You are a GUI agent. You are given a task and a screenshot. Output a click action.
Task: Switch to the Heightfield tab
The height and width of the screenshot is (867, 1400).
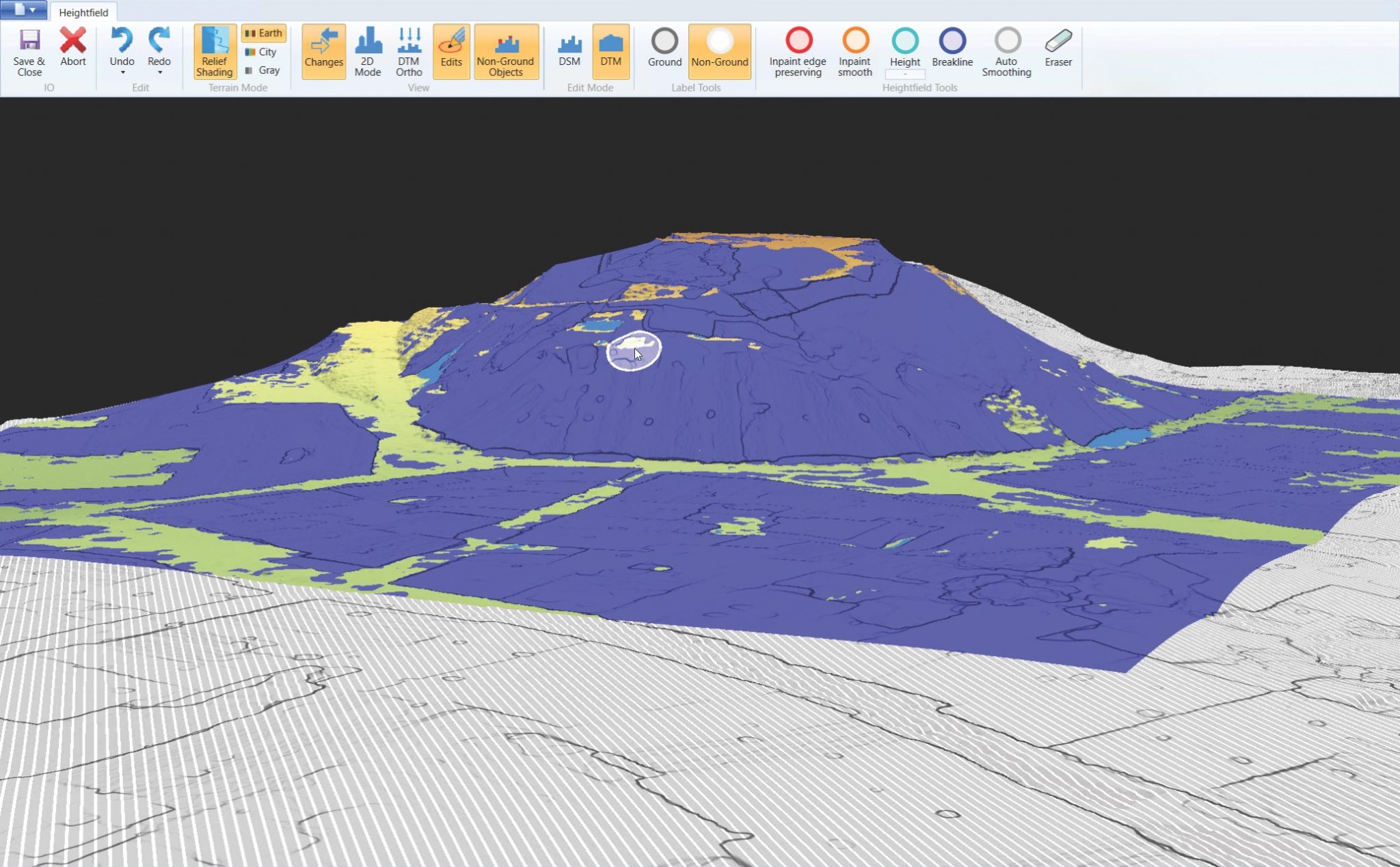(83, 12)
